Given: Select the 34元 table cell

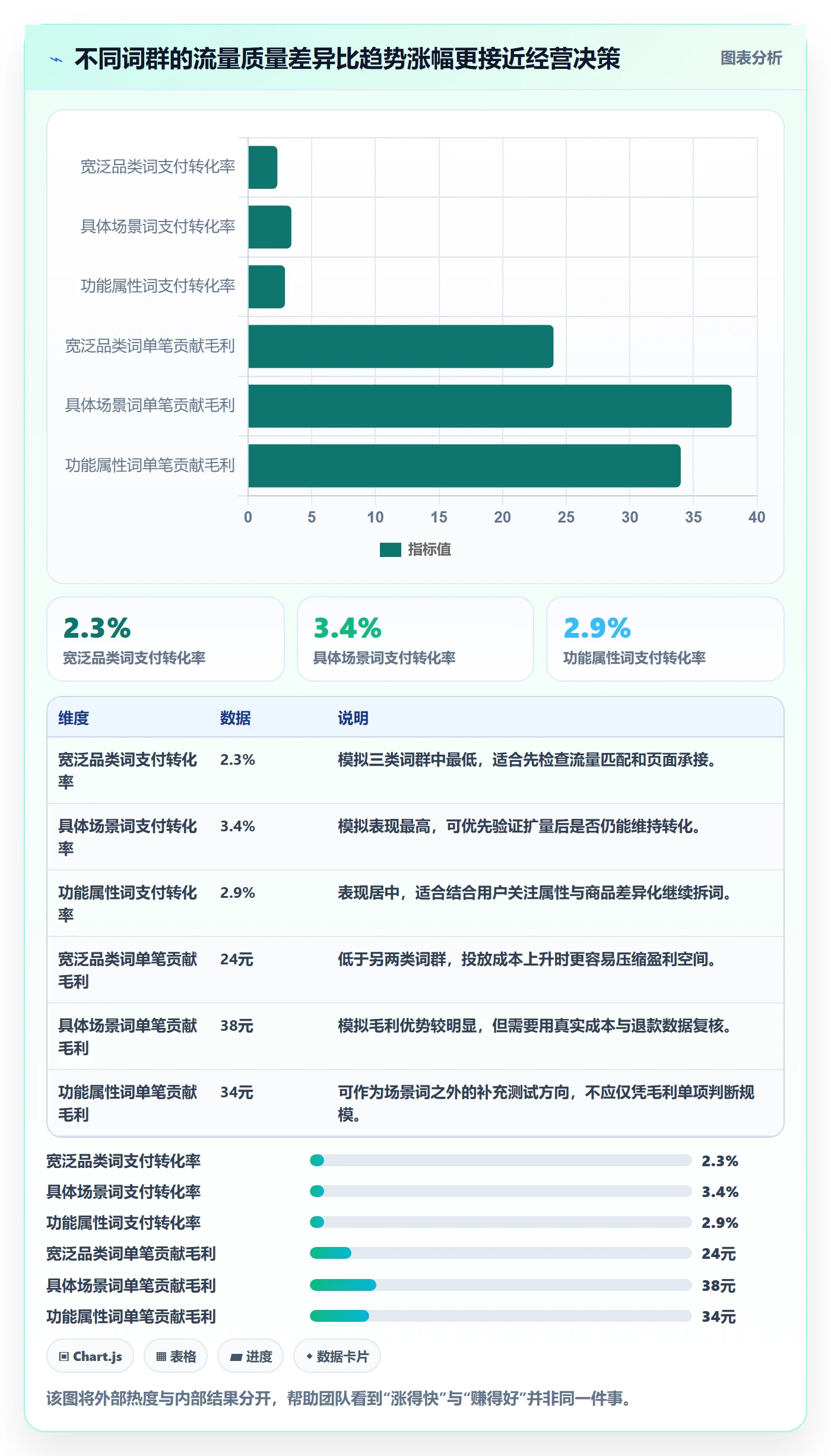Looking at the screenshot, I should point(237,1092).
